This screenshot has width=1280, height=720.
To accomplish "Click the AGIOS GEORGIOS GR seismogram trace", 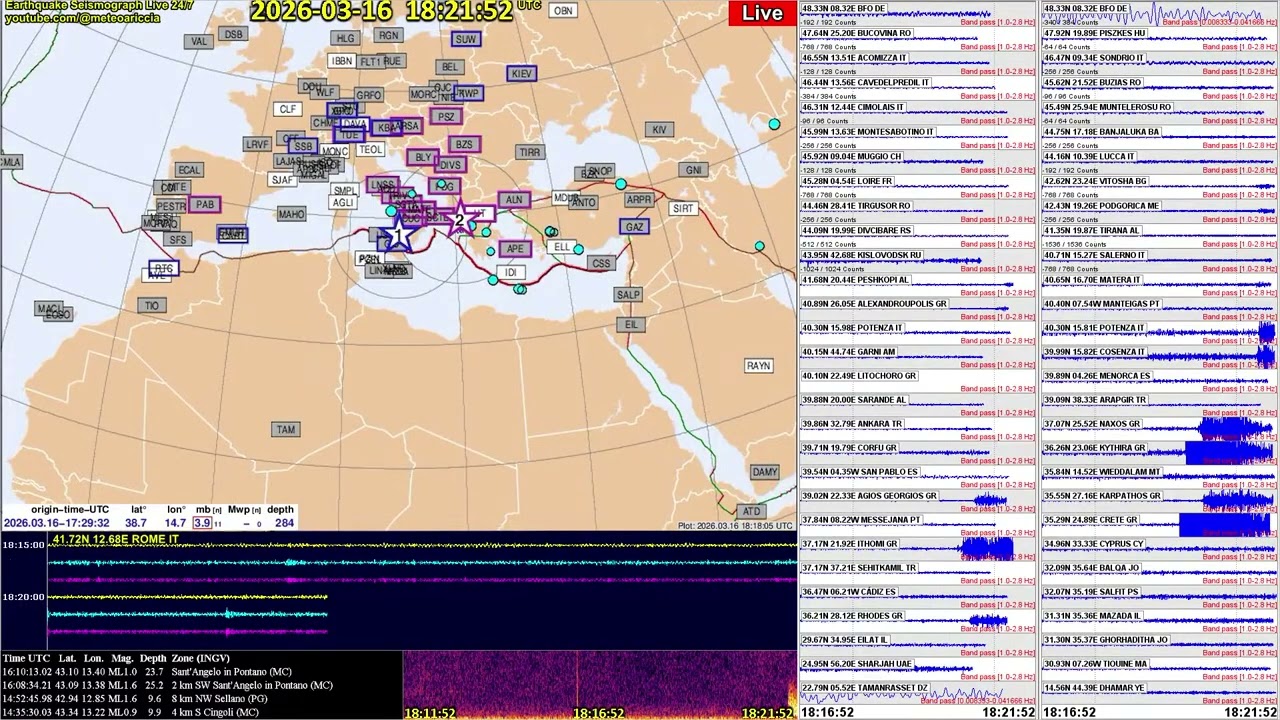I will (x=917, y=502).
